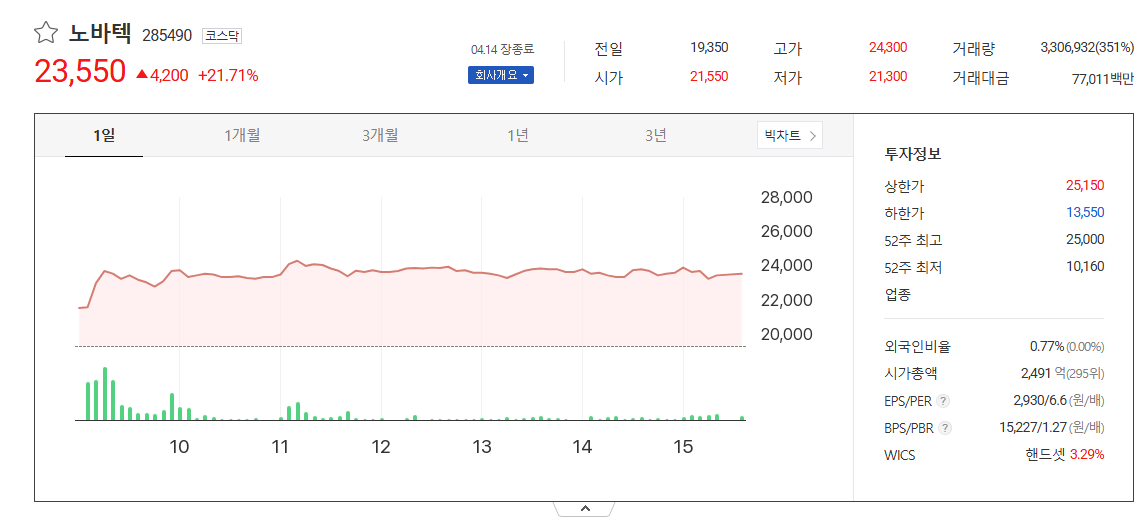Click the 04.14 장종료 status text
1145x521 pixels.
point(502,50)
